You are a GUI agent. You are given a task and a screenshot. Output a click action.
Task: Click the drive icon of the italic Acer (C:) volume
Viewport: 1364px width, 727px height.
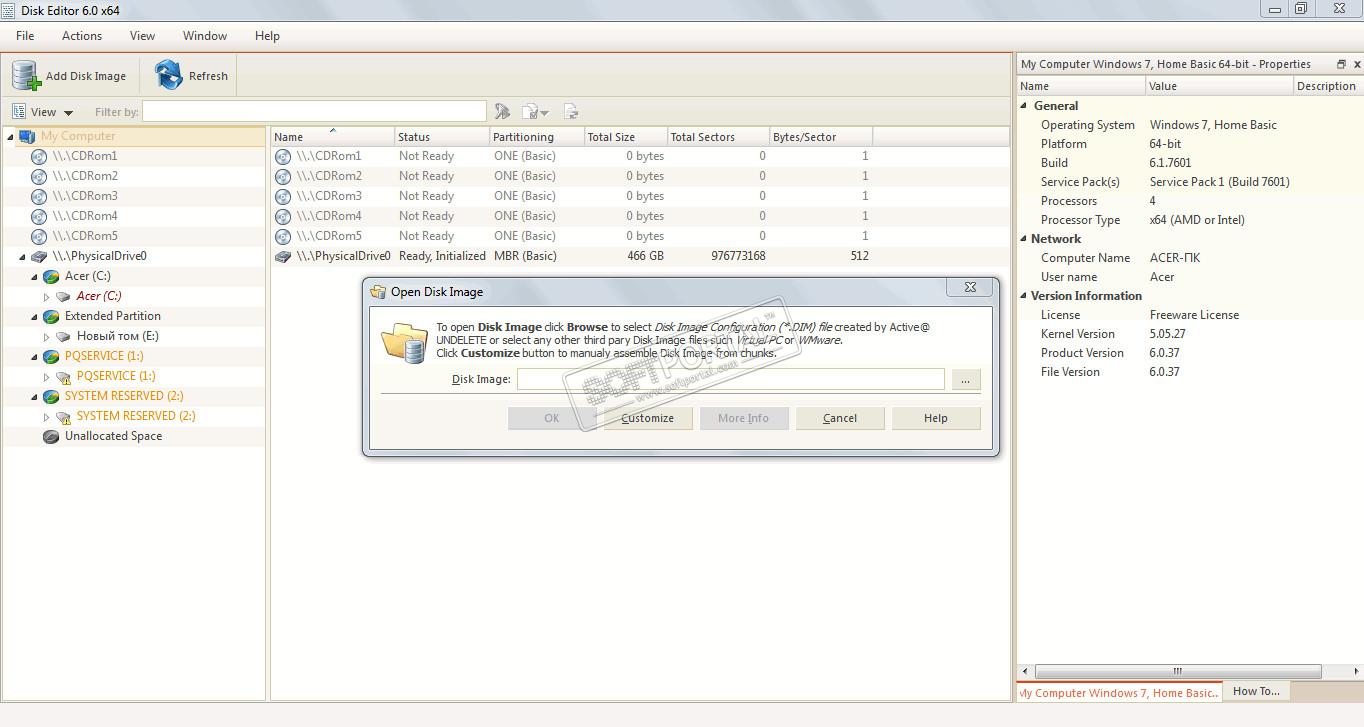click(63, 296)
